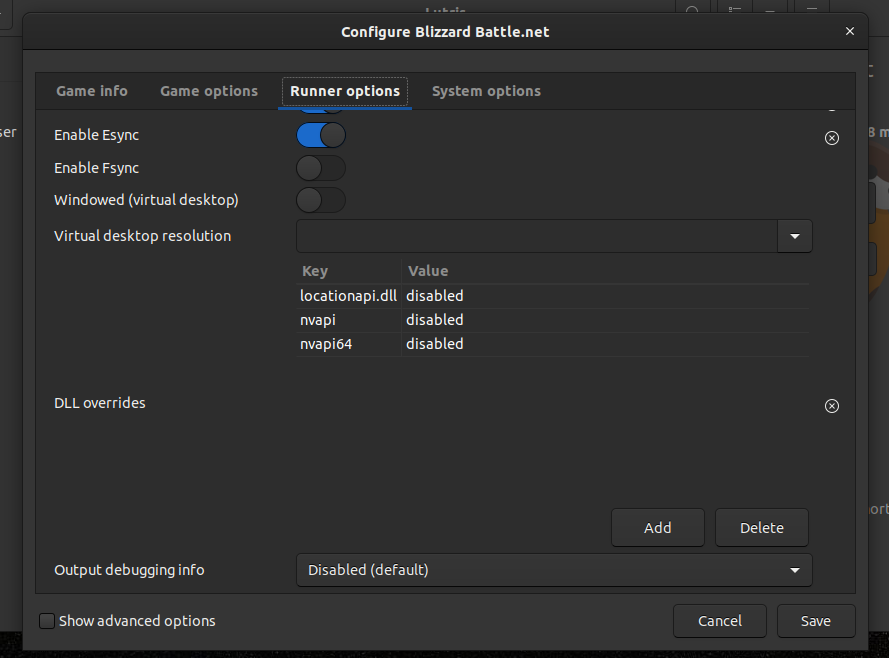Image resolution: width=889 pixels, height=658 pixels.
Task: Click the Enable Esync label
Action: tap(96, 135)
